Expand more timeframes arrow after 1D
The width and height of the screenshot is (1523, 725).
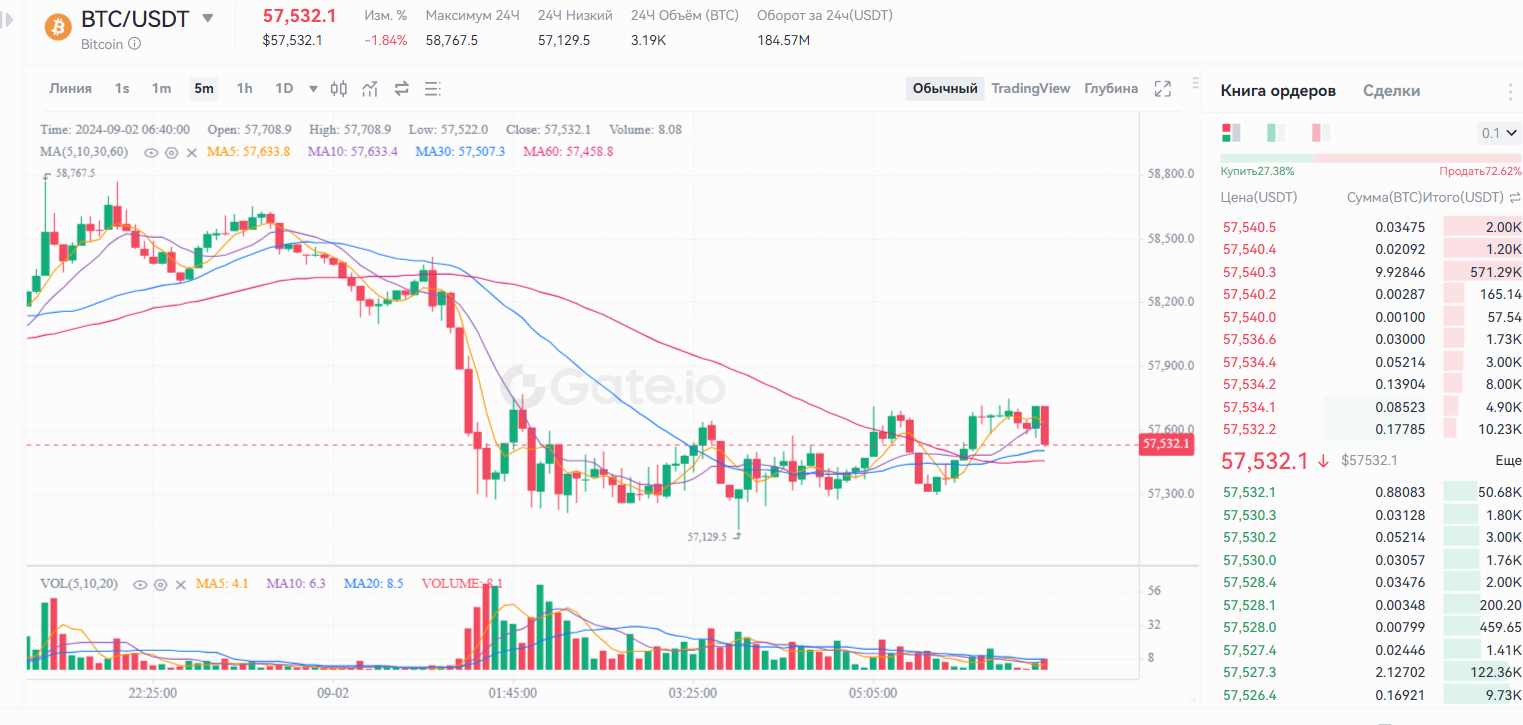pos(313,89)
